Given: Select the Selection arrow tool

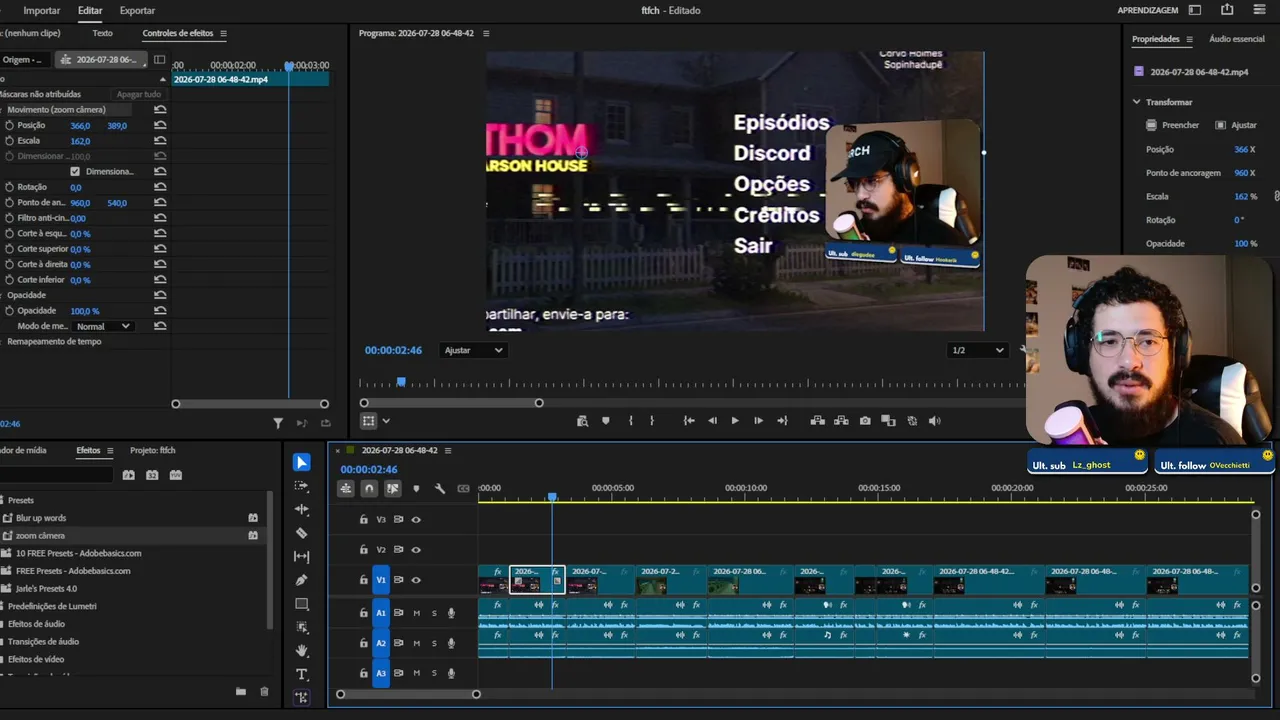Looking at the screenshot, I should point(302,462).
